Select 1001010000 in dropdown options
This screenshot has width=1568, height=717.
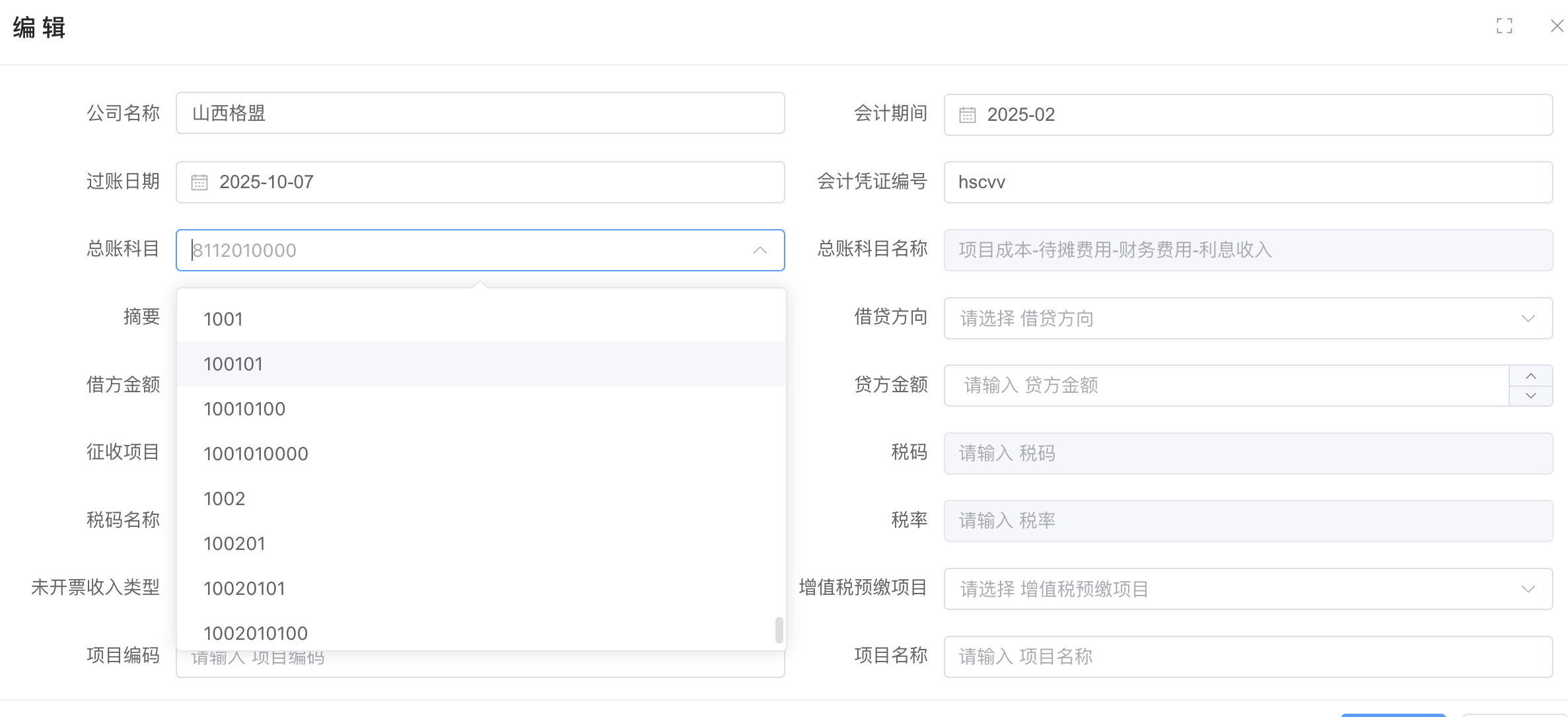click(256, 454)
